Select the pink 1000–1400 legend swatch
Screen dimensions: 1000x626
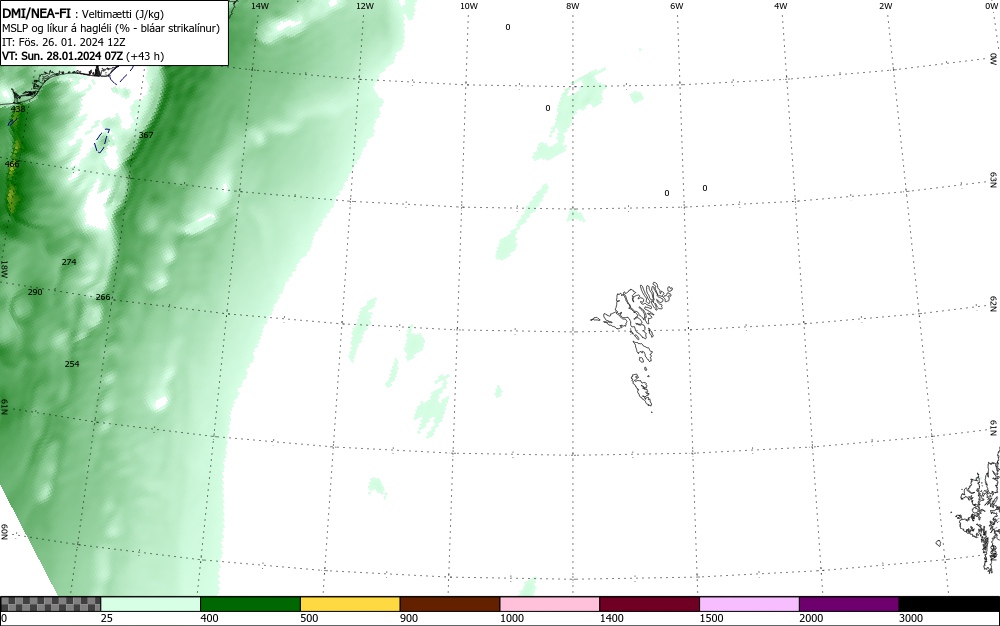coord(550,604)
